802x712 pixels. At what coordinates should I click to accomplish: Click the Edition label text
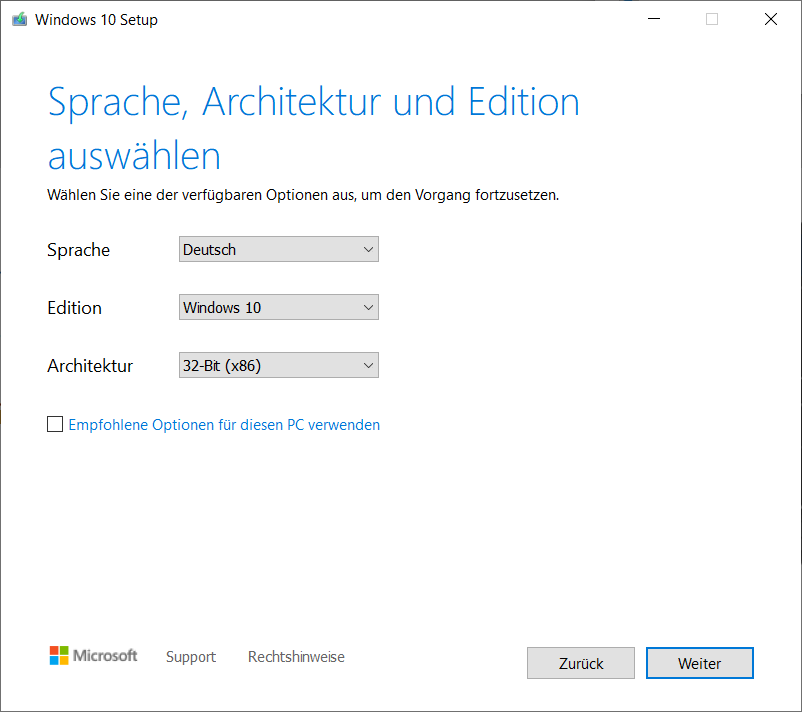pos(74,308)
